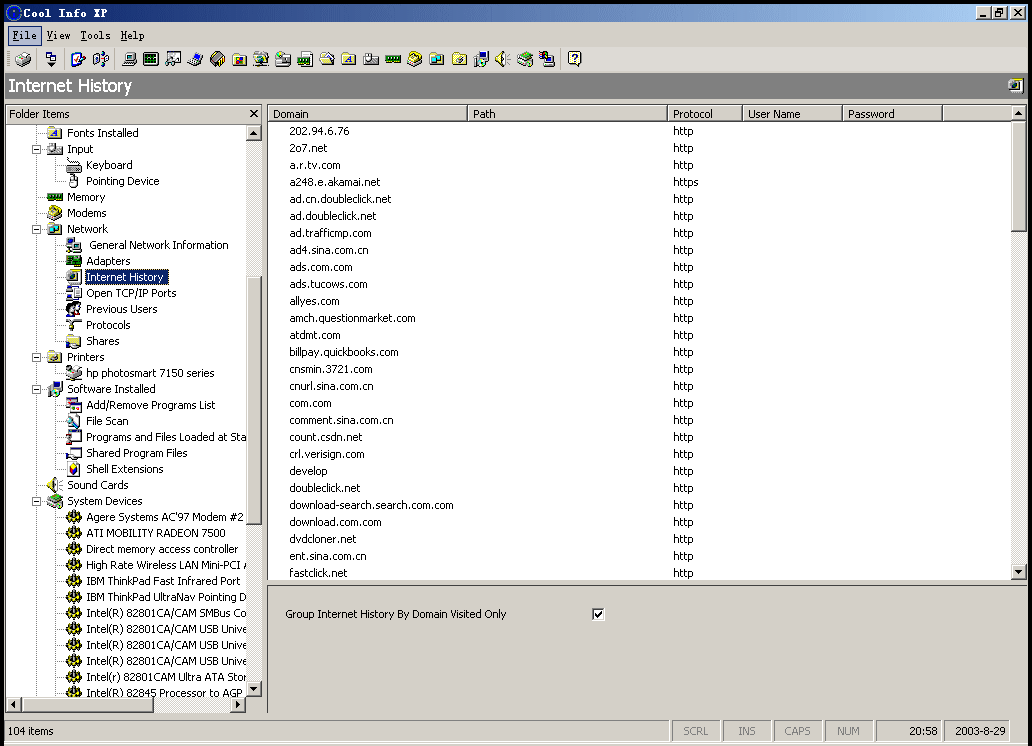The width and height of the screenshot is (1032, 746).
Task: Collapse the Printers tree node
Action: coord(37,358)
